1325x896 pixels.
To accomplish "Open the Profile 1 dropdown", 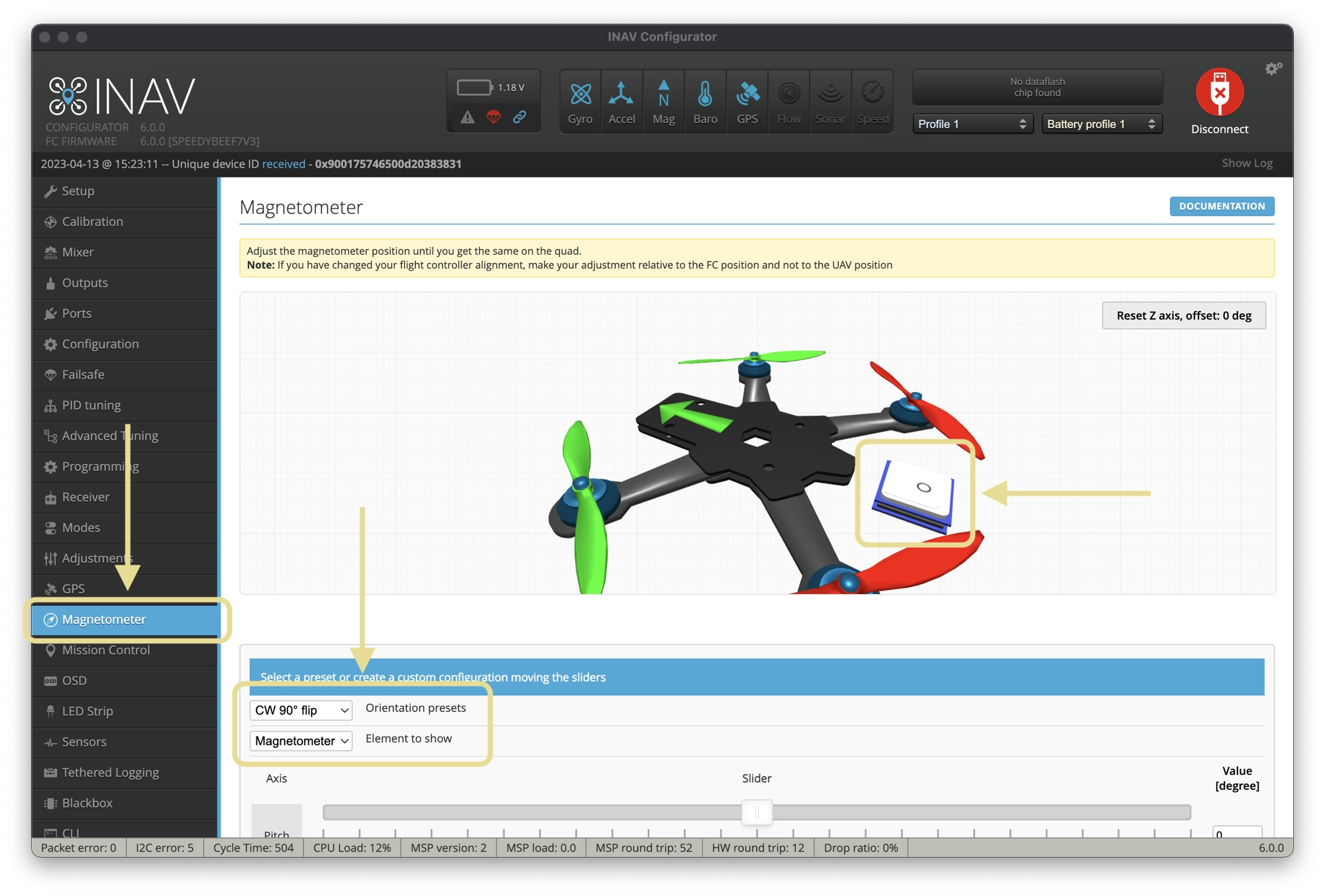I will tap(973, 124).
